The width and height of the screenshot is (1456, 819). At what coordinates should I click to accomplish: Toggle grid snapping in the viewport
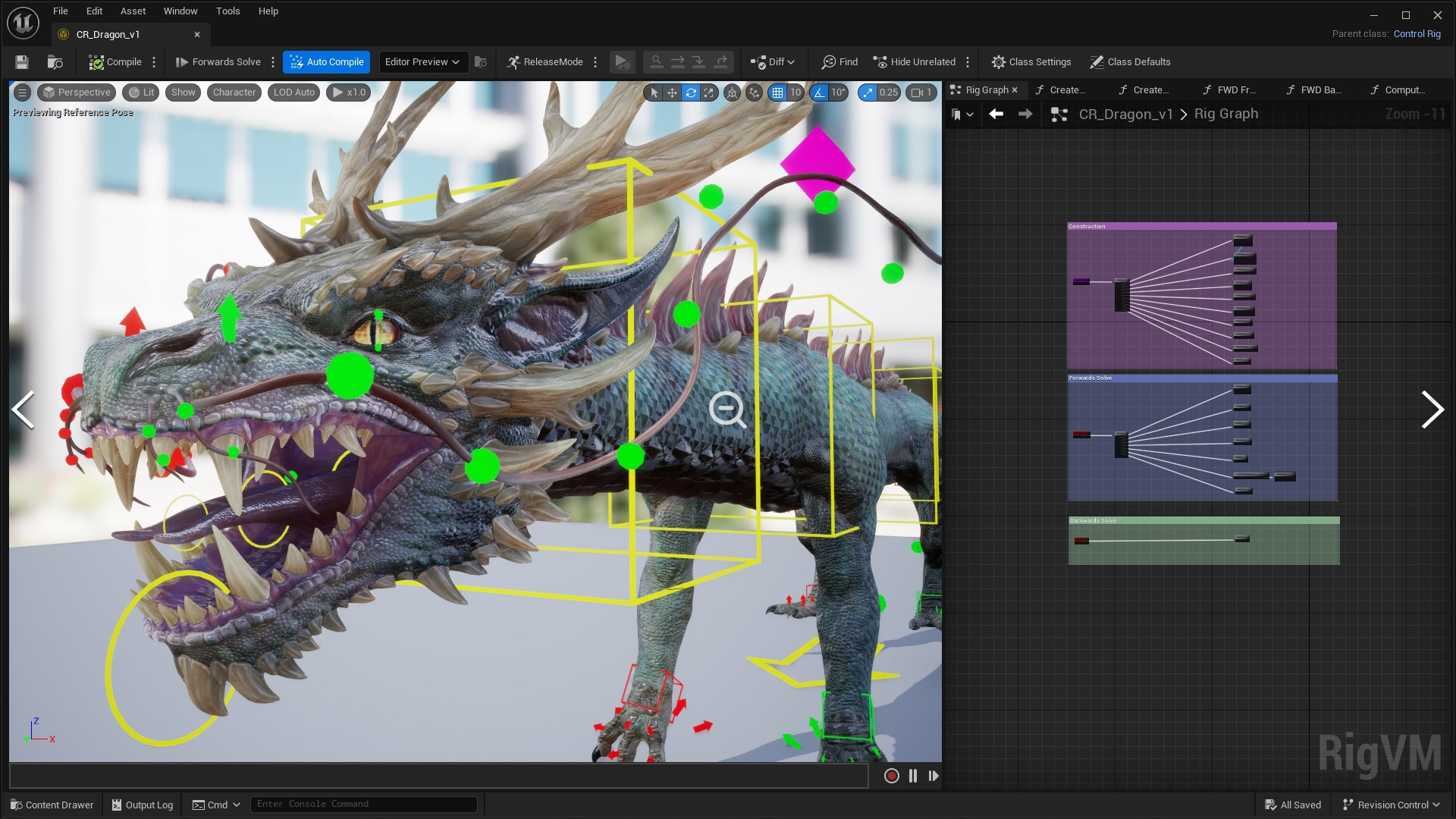click(x=777, y=93)
